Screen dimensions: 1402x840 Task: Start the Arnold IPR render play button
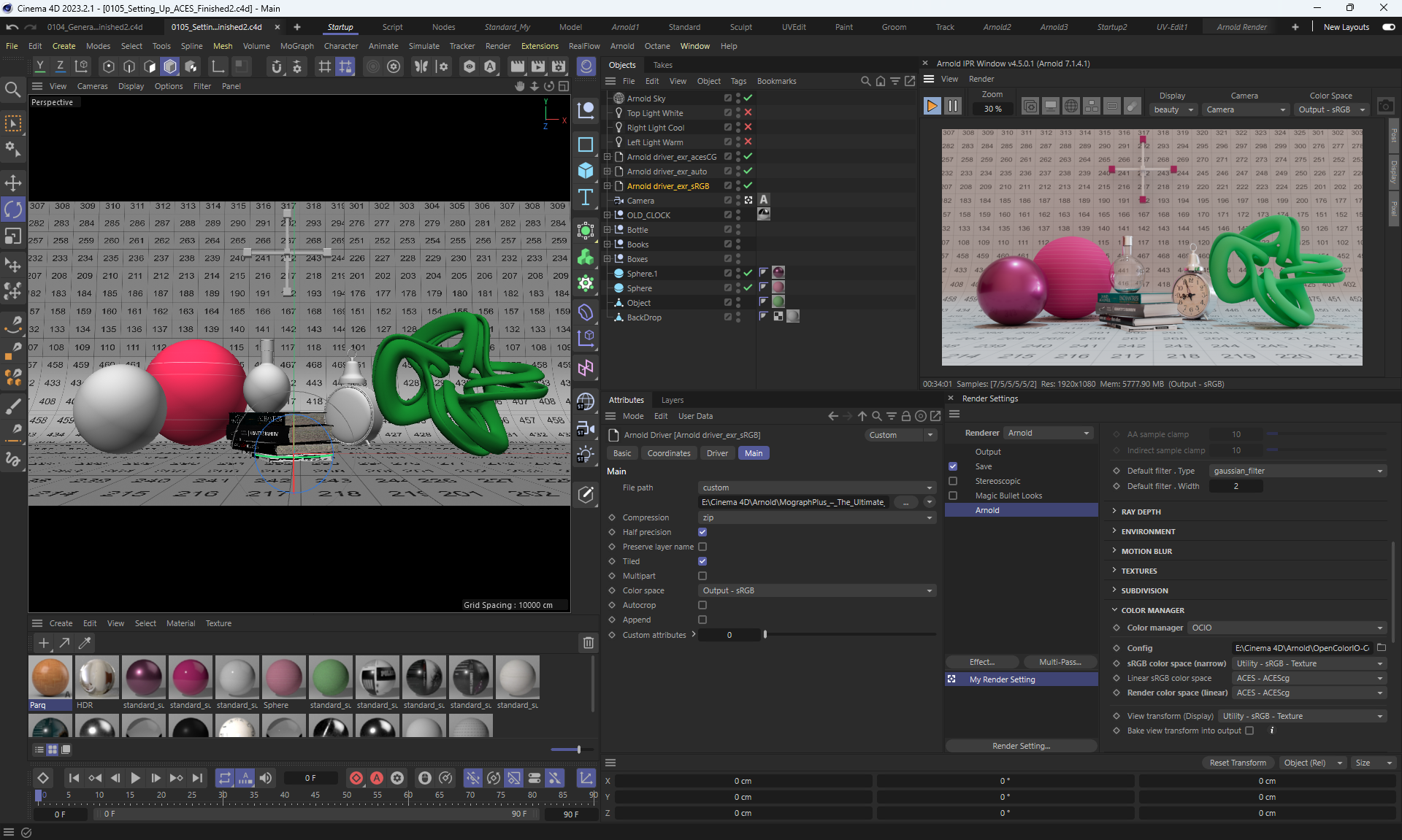pos(932,107)
